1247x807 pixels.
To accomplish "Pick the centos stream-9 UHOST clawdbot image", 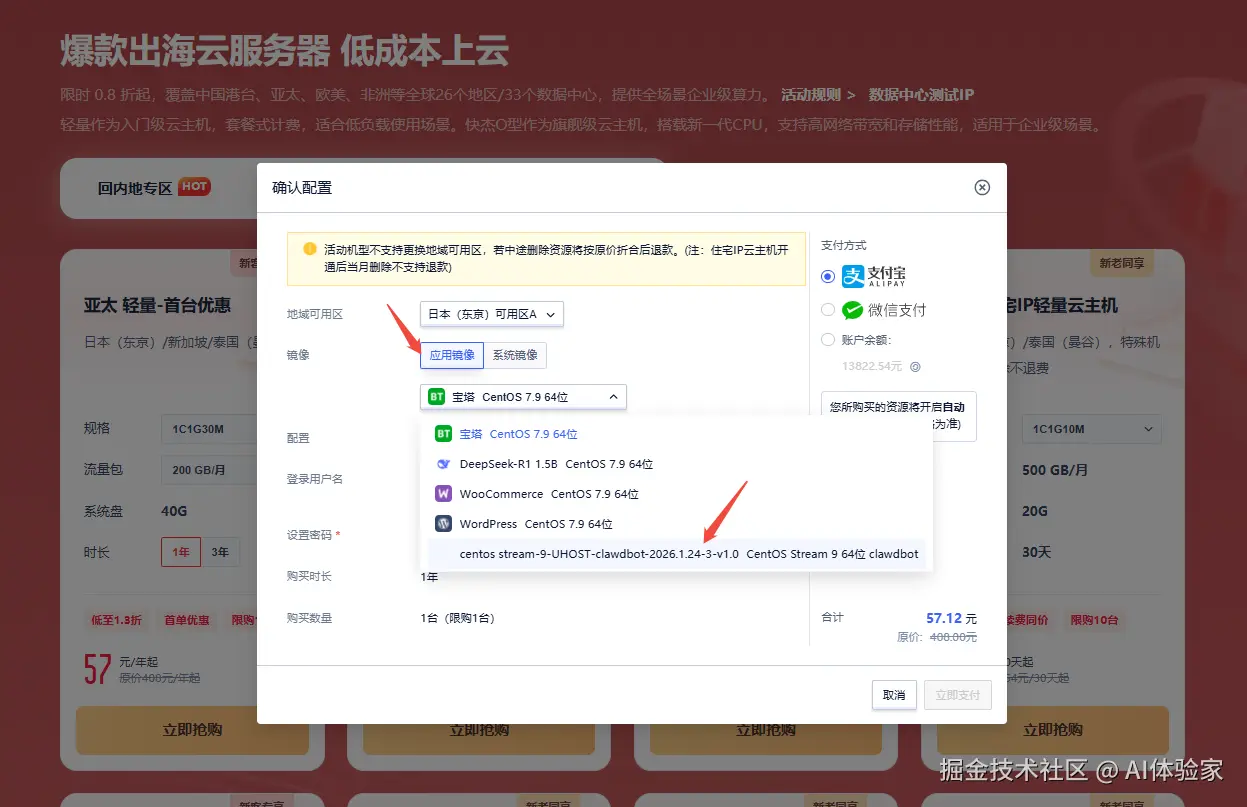I will pyautogui.click(x=676, y=554).
